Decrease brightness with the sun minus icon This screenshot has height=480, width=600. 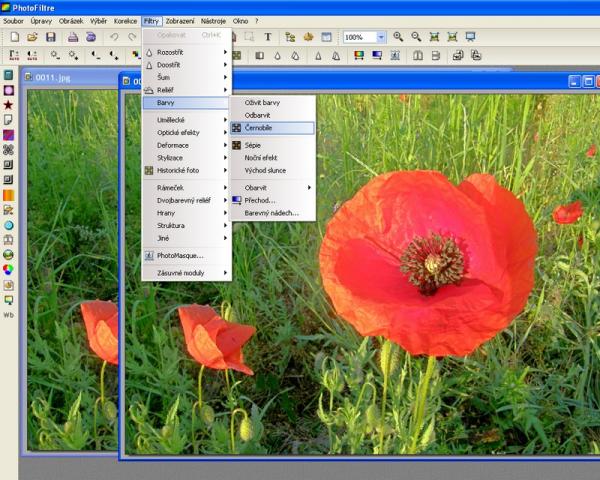(x=55, y=56)
